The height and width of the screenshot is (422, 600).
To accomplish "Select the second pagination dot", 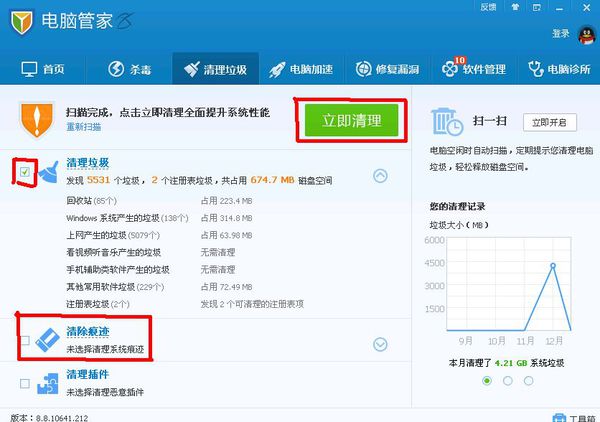I will 508,381.
